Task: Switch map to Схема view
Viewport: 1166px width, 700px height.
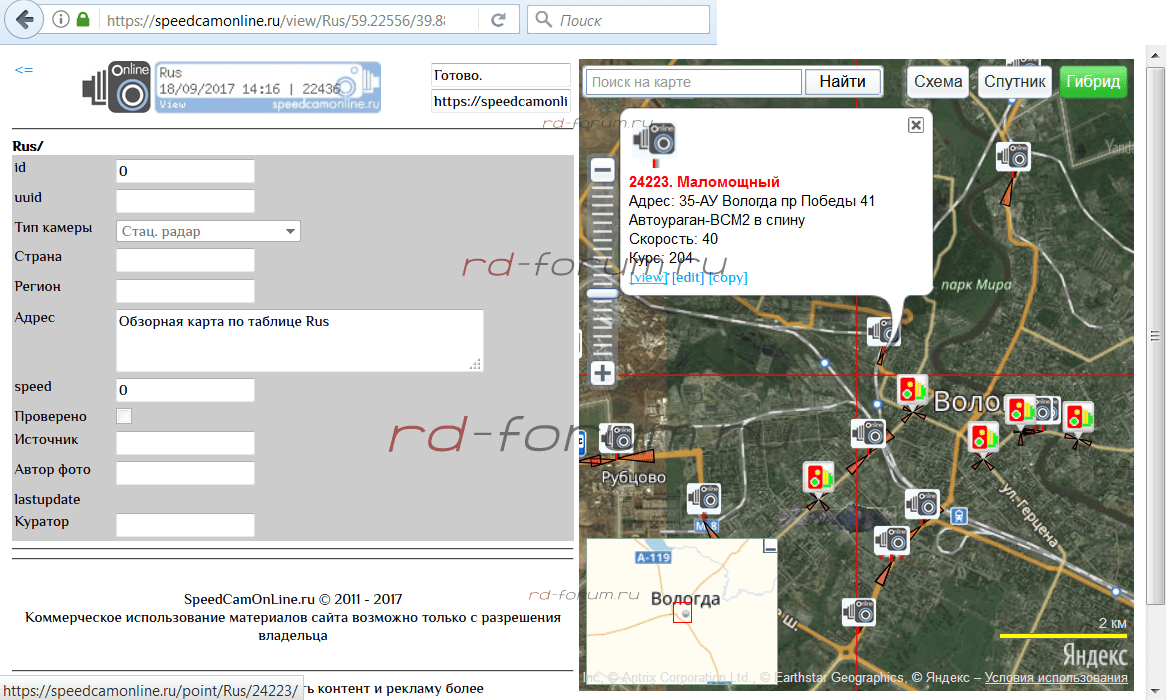Action: [x=938, y=82]
